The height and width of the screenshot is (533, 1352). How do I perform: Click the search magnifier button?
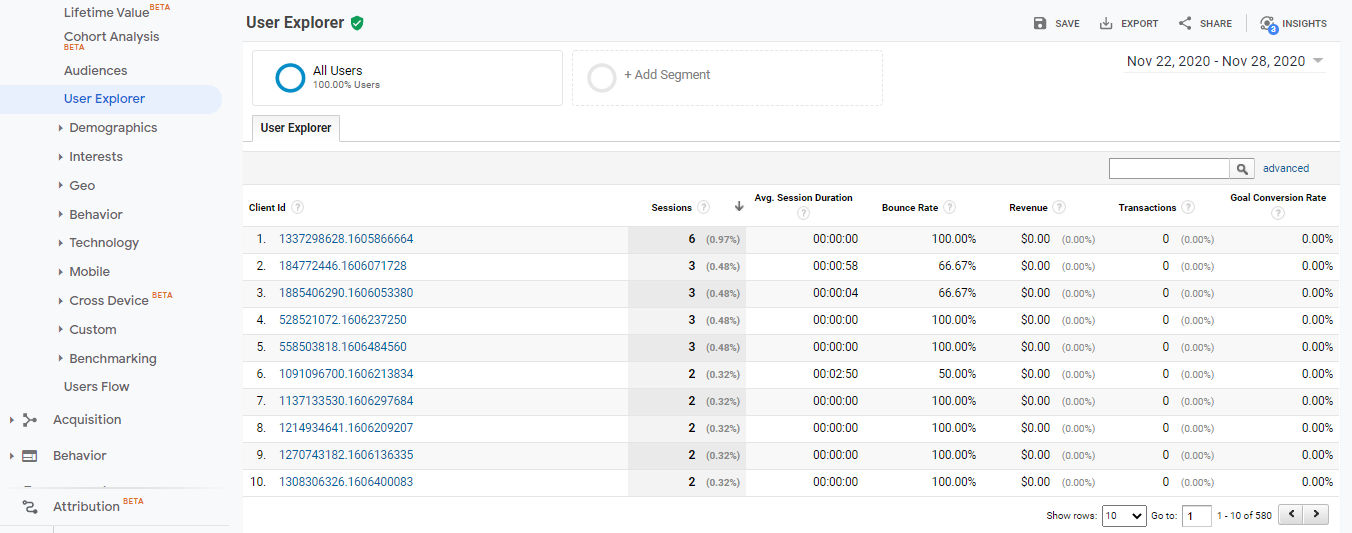tap(1242, 169)
